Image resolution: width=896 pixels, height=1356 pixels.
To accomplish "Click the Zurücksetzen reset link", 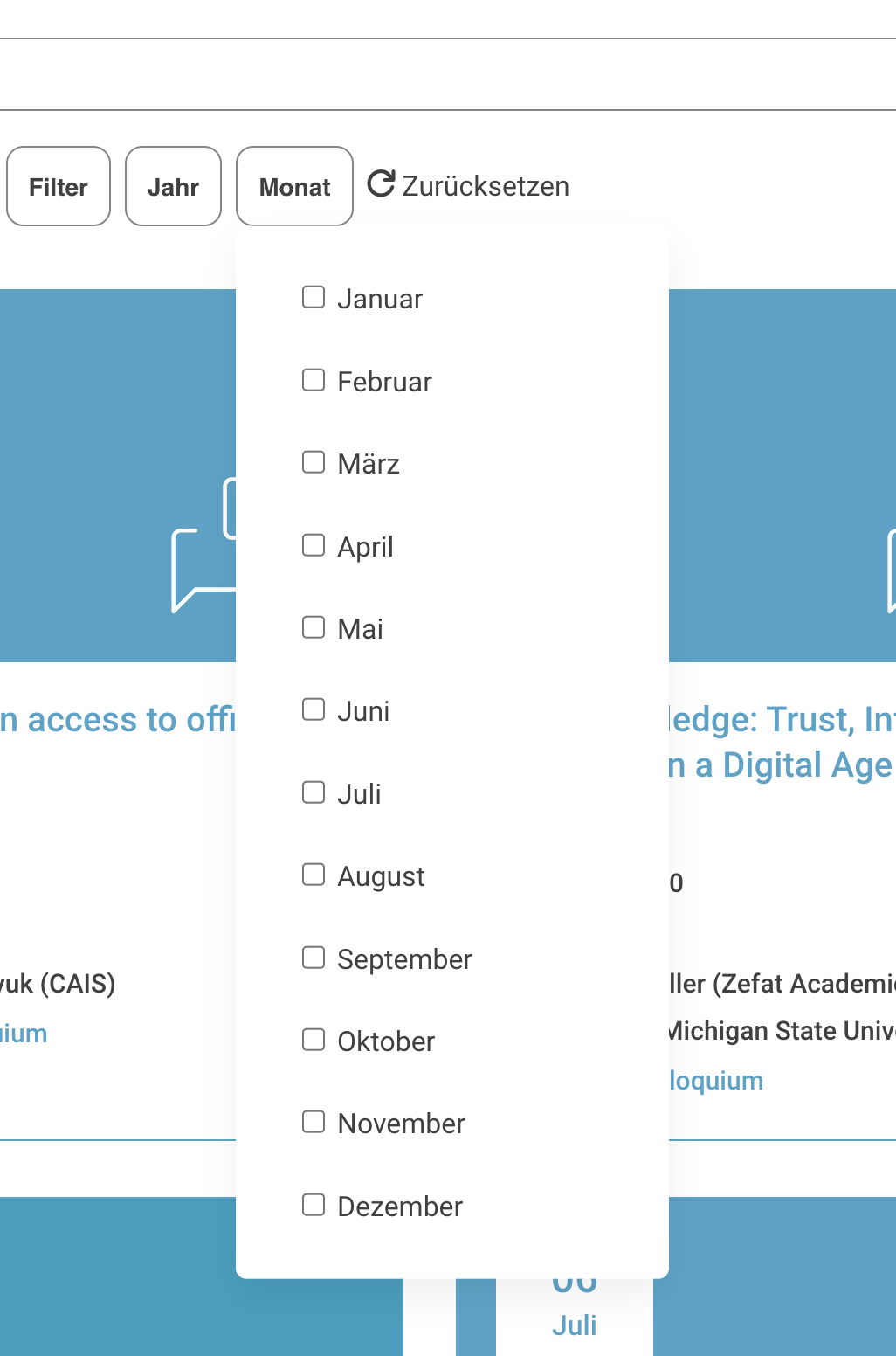I will pos(486,186).
